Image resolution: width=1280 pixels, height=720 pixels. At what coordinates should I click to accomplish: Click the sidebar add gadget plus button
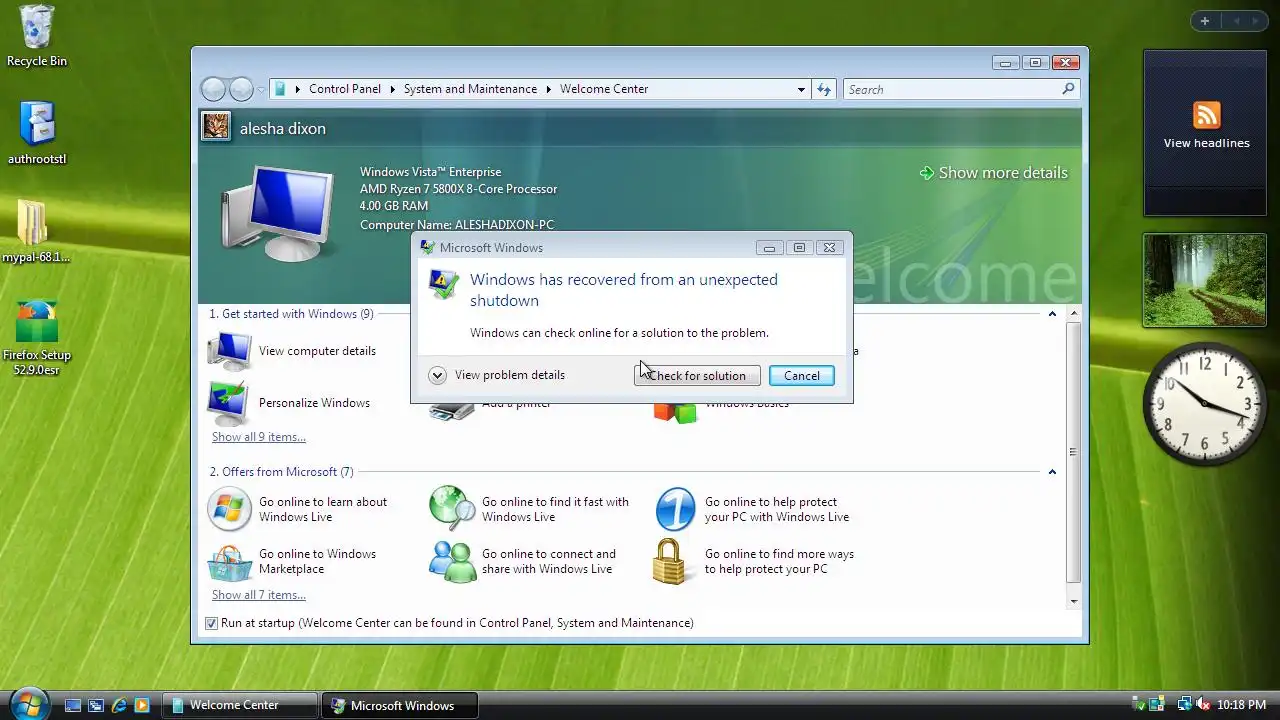(x=1205, y=20)
